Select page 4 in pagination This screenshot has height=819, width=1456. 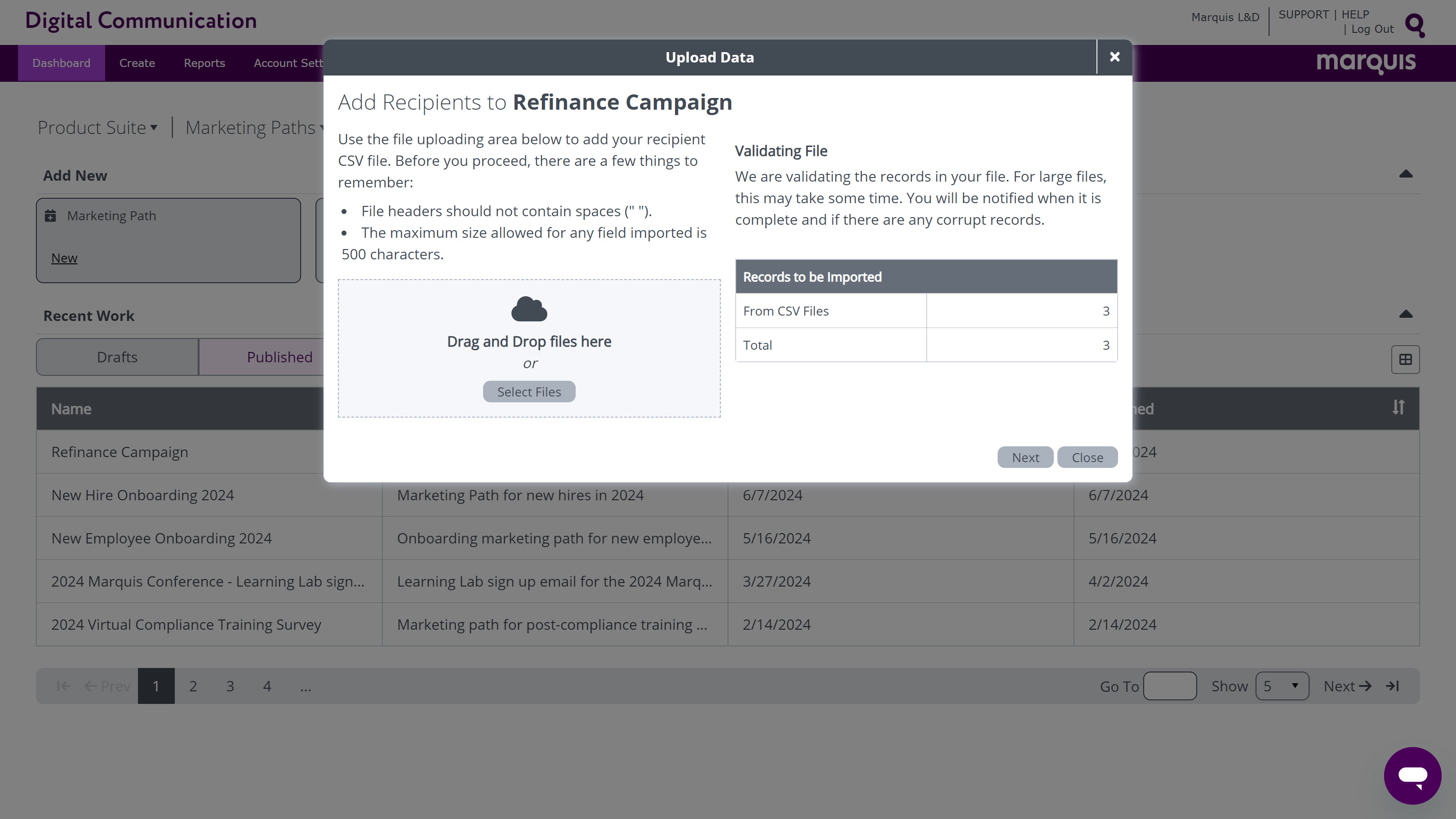[x=267, y=686]
